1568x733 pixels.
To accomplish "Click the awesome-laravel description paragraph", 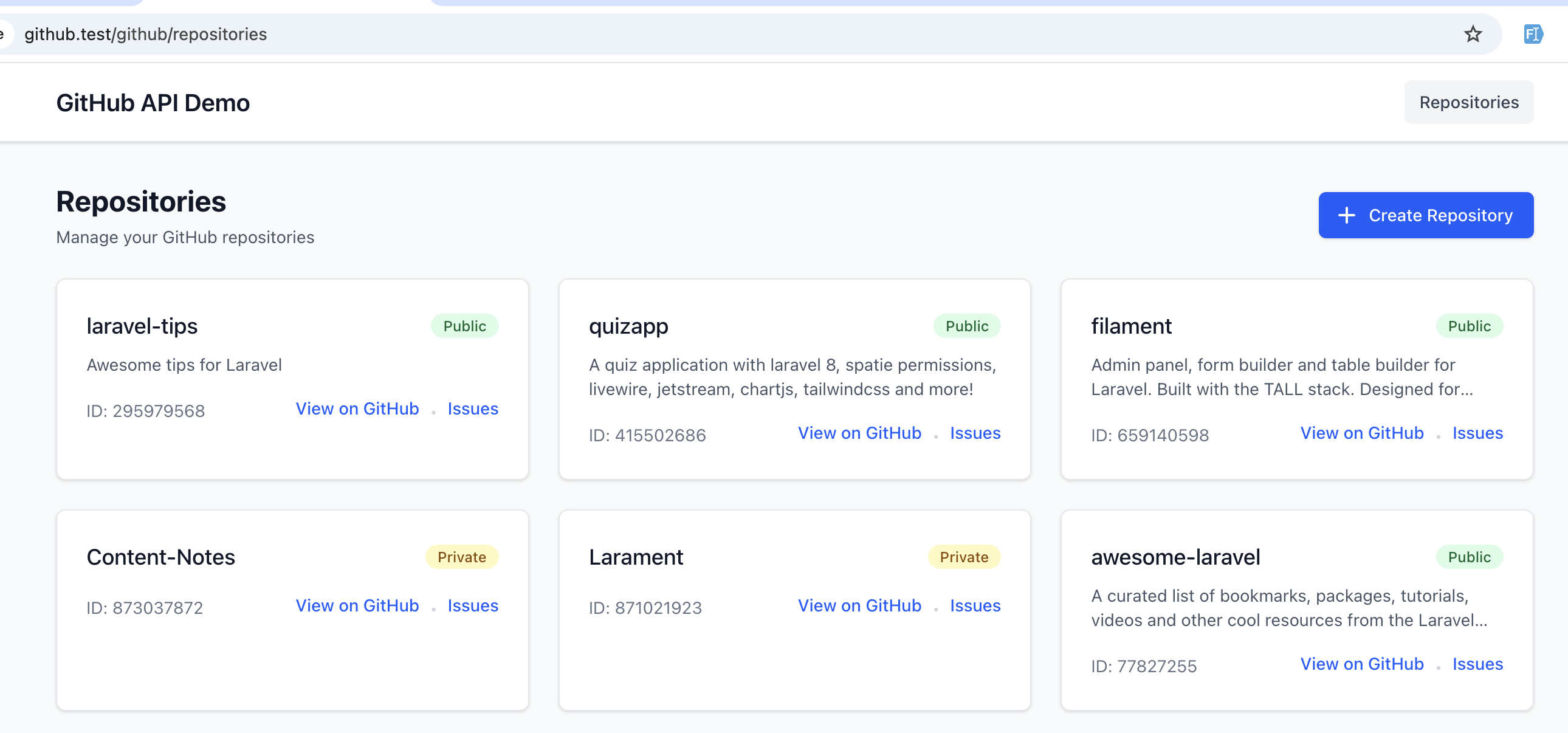I will coord(1288,608).
